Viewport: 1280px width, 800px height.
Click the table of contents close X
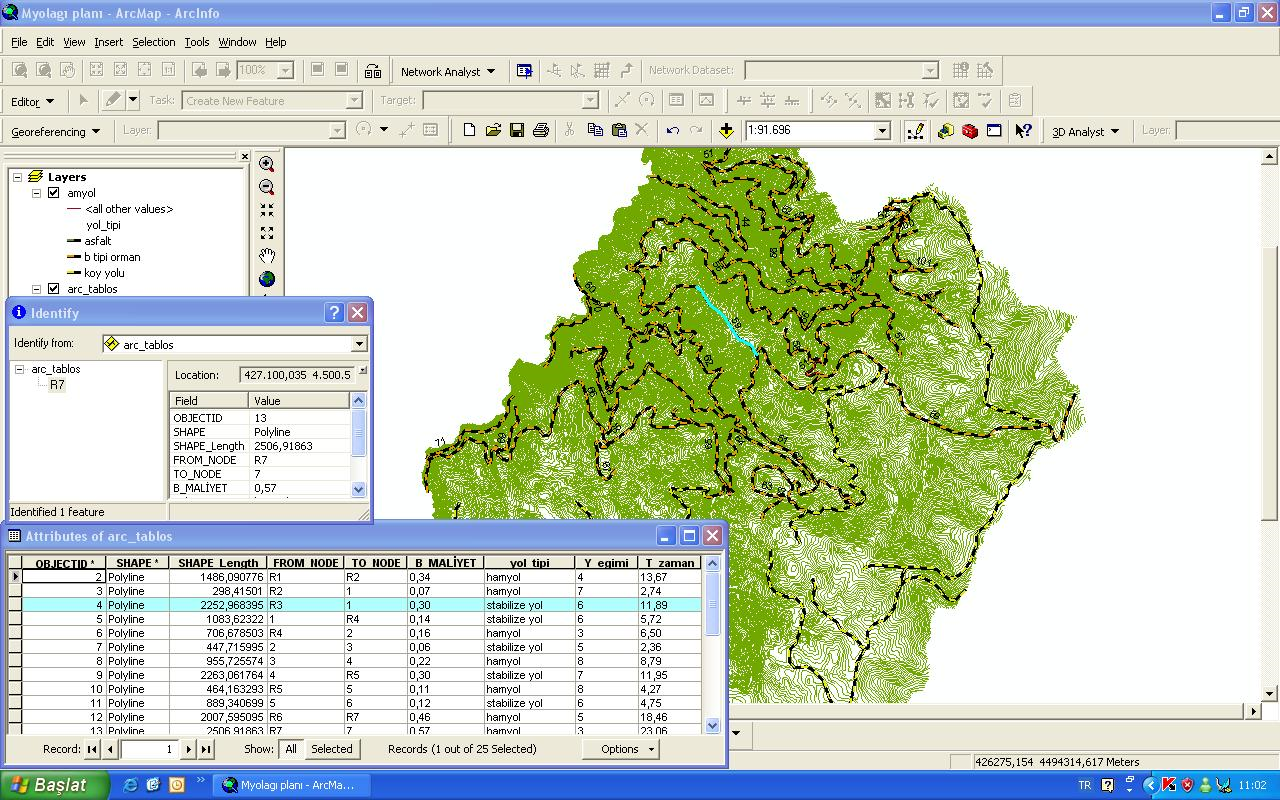tap(245, 156)
